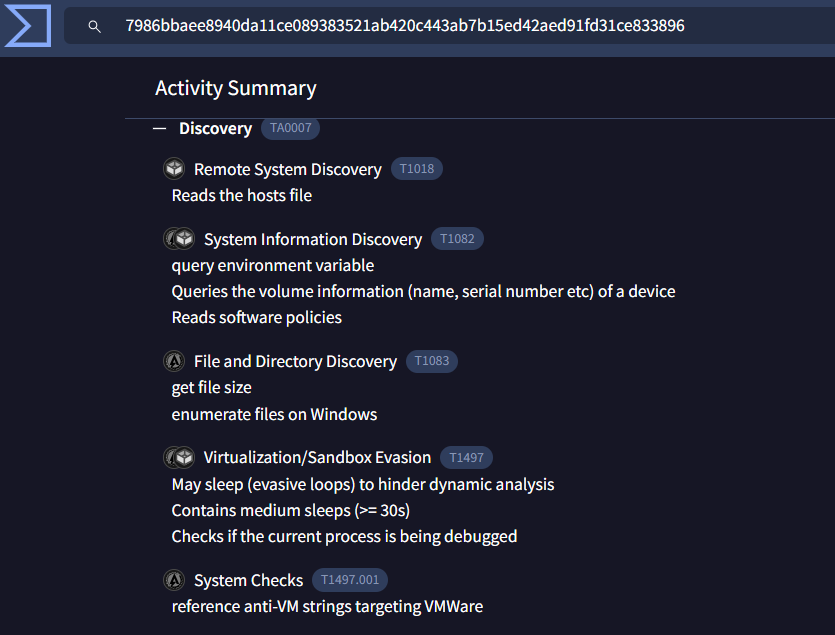
Task: Click the Remote System Discovery title
Action: (288, 169)
